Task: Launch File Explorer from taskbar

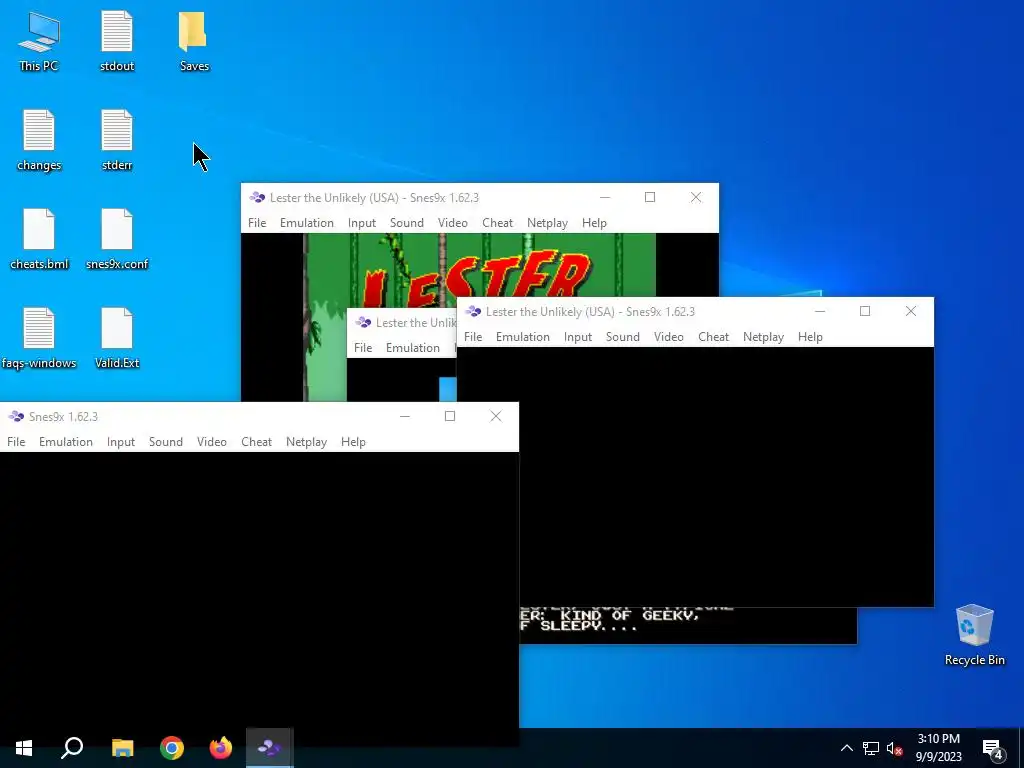Action: pos(122,748)
